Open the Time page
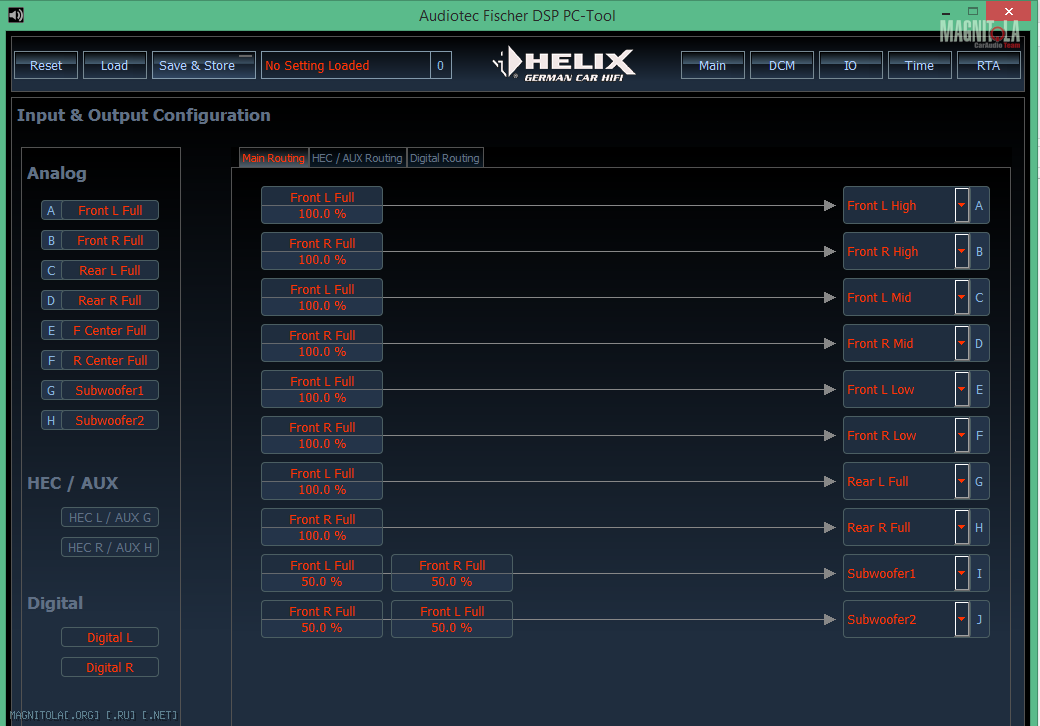1040x726 pixels. [919, 66]
